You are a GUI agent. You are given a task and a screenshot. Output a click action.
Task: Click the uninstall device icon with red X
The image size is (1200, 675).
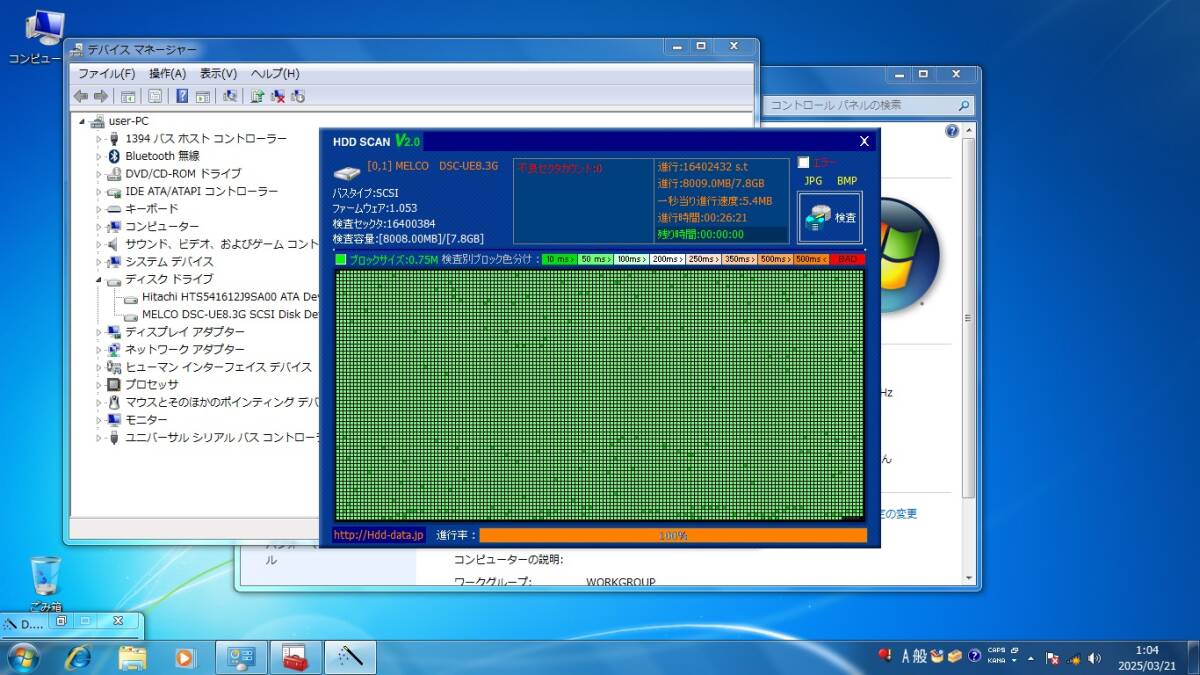tap(278, 96)
